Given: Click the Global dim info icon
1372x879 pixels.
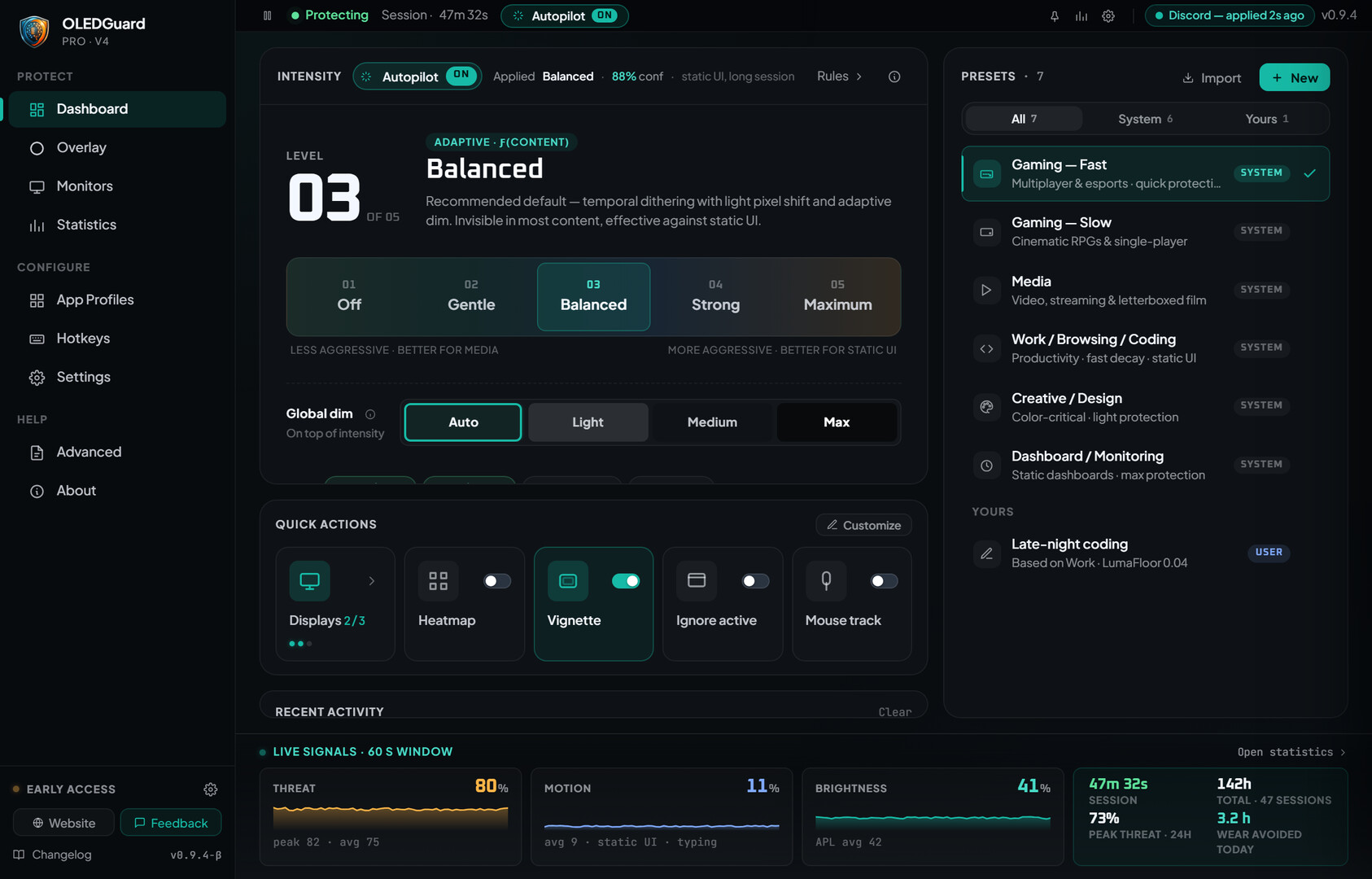Looking at the screenshot, I should click(370, 414).
